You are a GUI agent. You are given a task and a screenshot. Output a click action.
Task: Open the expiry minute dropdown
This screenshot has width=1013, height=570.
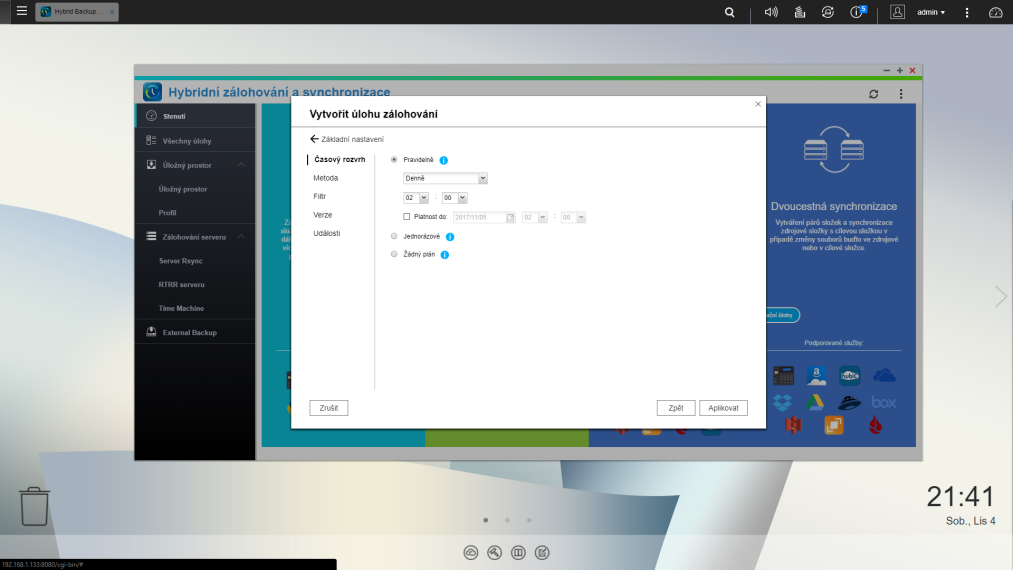click(x=573, y=217)
